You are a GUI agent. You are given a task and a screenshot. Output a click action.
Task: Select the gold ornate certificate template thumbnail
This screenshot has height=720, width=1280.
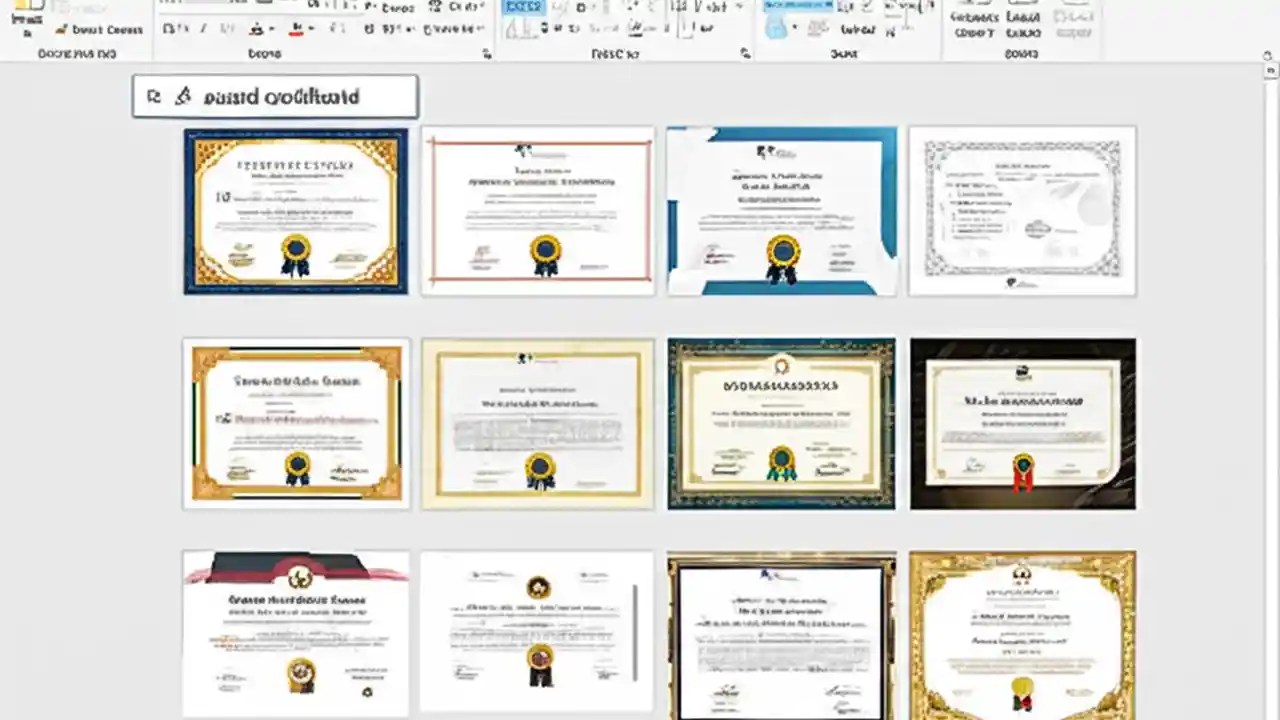pos(295,422)
